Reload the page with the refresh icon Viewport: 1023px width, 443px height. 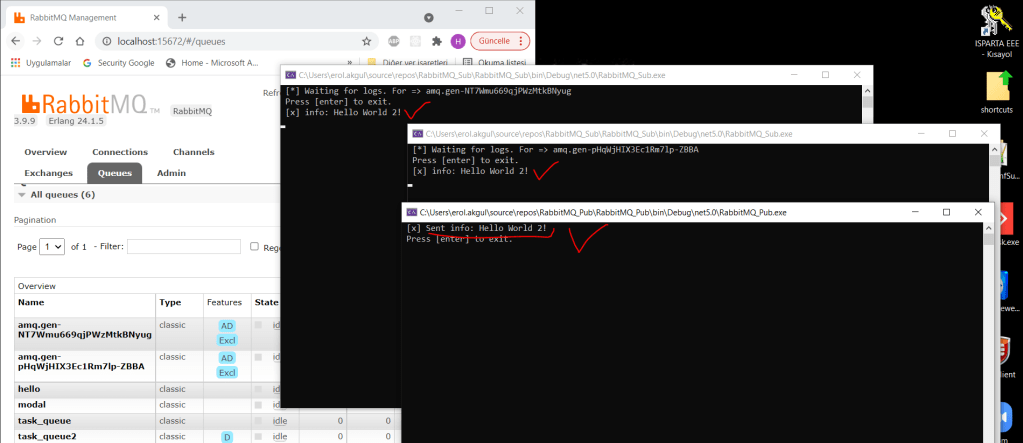tap(59, 41)
